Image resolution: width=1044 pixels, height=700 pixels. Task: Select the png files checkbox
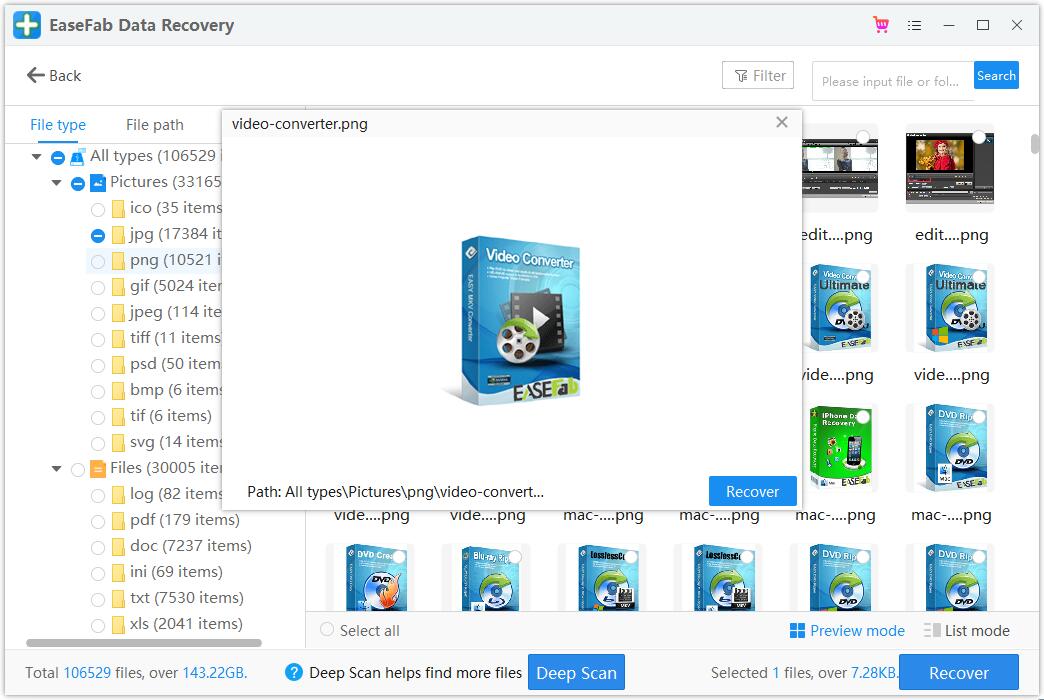tap(98, 259)
